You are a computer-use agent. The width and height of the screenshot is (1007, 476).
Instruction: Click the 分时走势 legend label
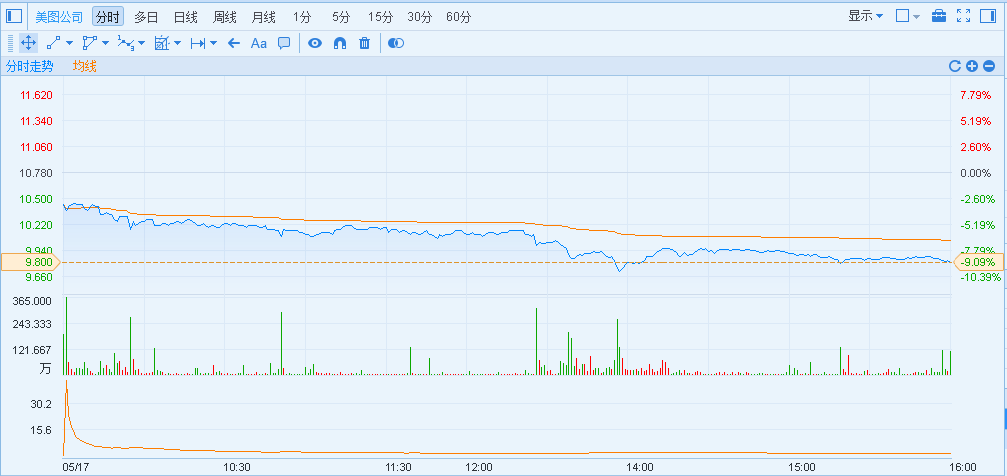(x=30, y=66)
